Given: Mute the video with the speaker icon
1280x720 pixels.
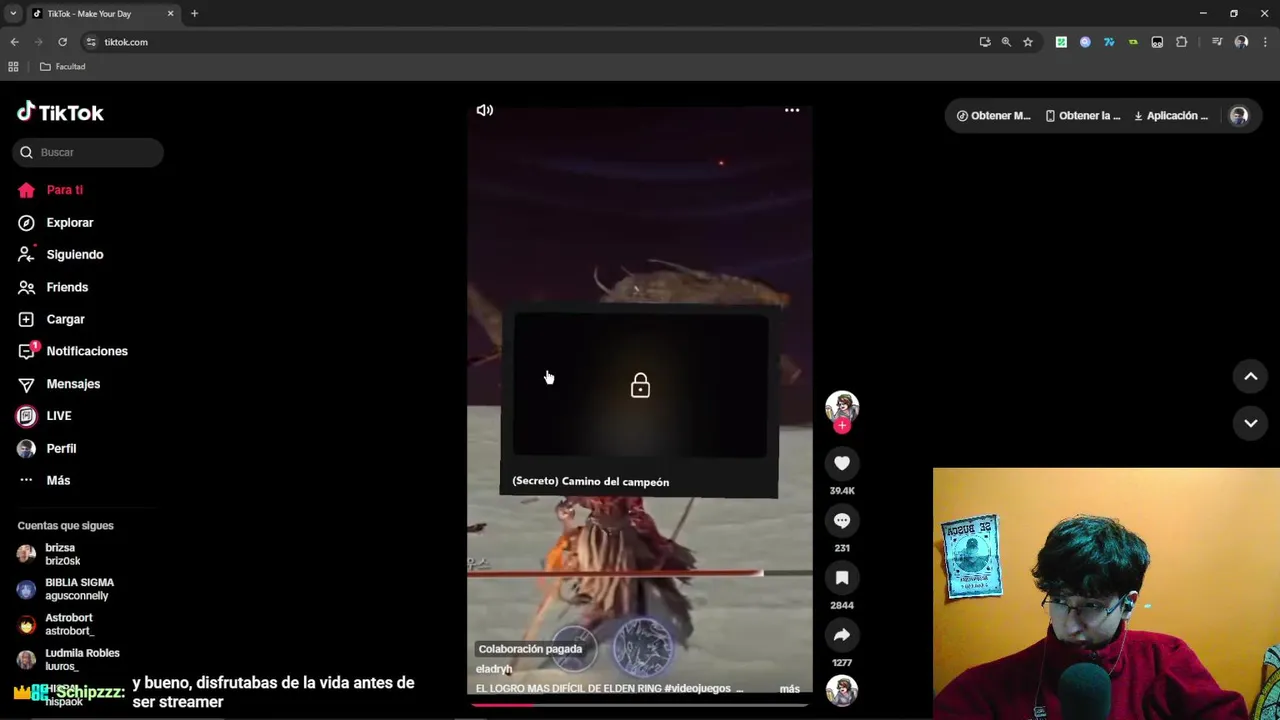Looking at the screenshot, I should coord(485,110).
